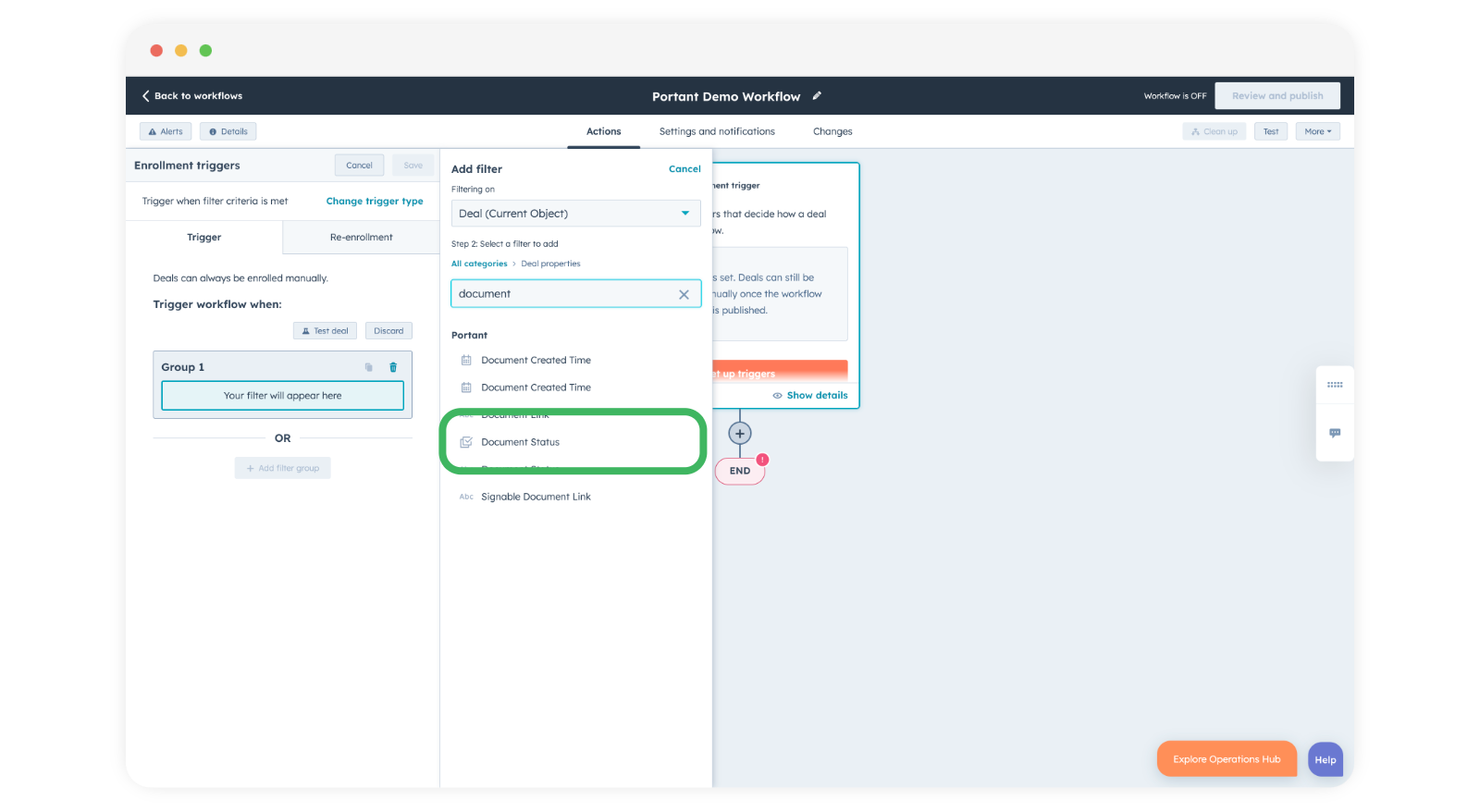Click the back arrow to workflows
Viewport: 1480px width, 812px height.
point(146,96)
